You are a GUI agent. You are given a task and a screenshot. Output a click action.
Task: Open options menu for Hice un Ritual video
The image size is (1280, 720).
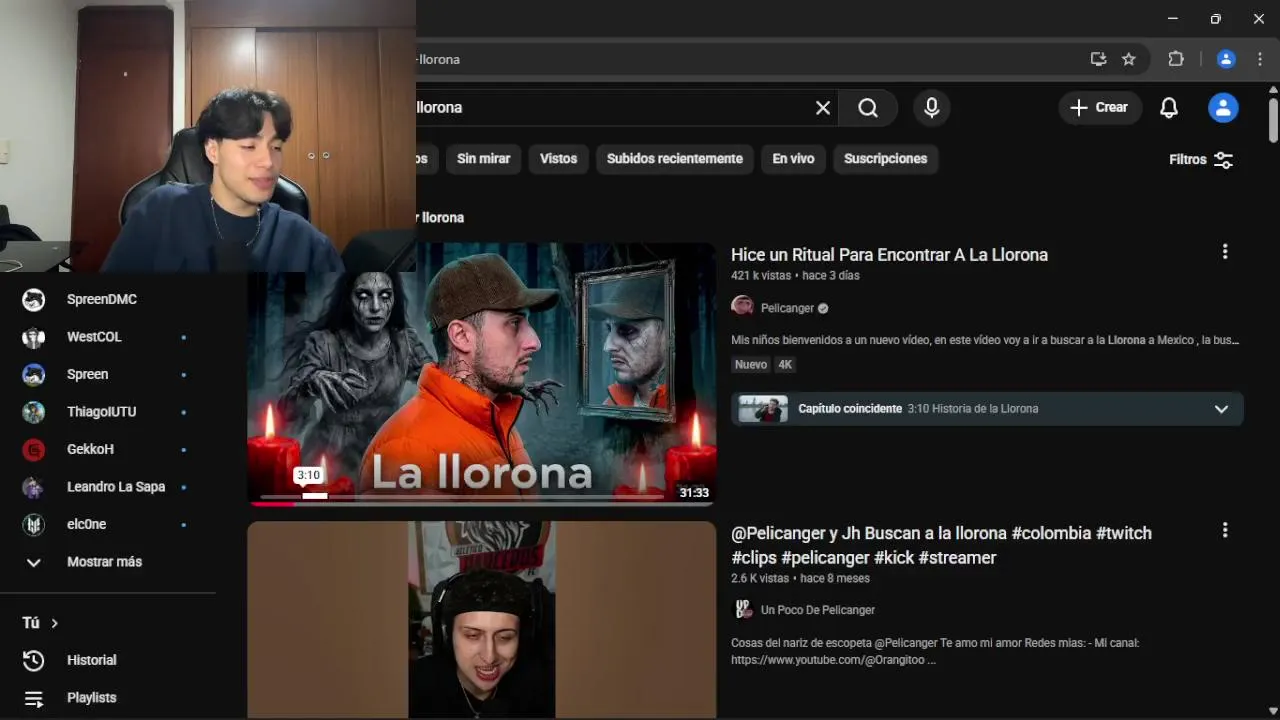point(1225,252)
